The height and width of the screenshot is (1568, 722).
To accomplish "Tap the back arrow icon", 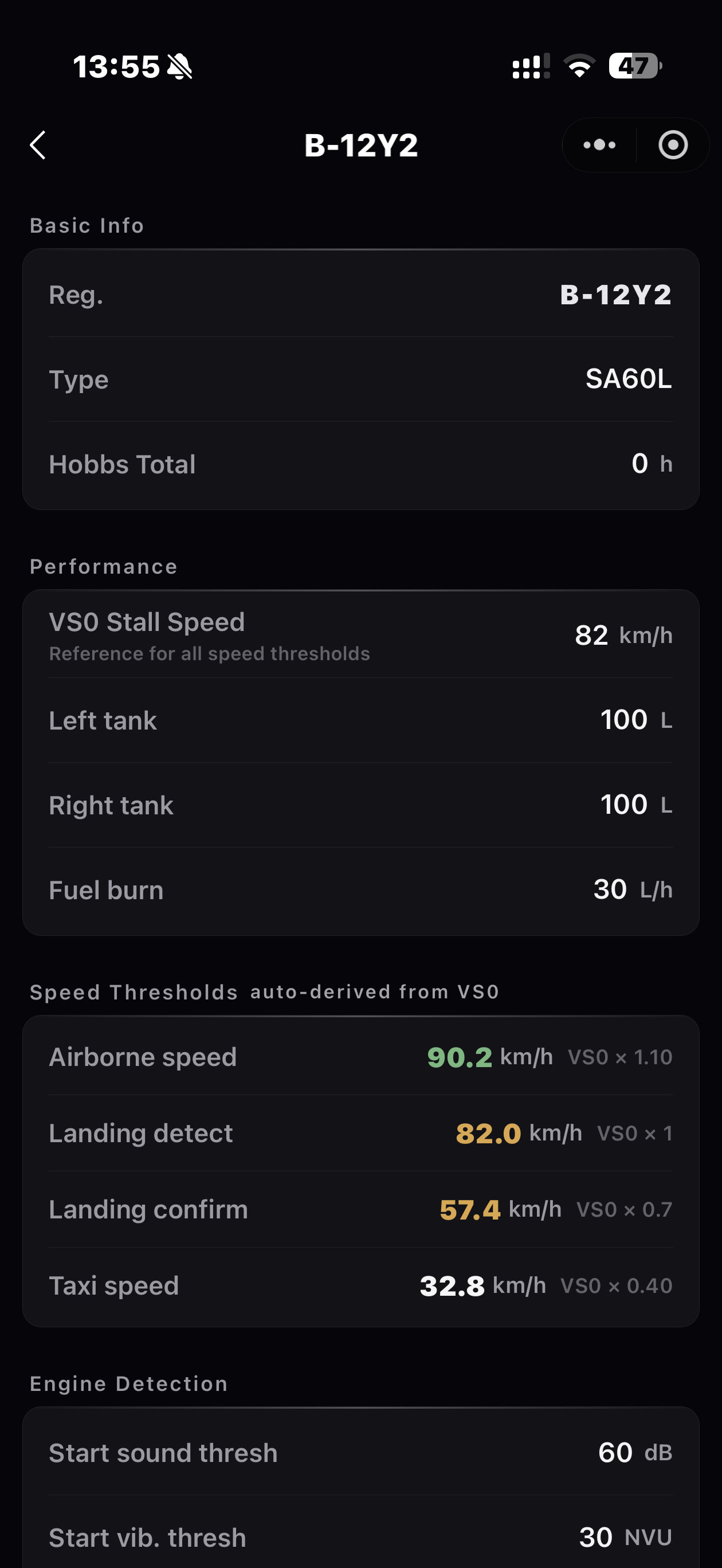I will click(x=38, y=145).
